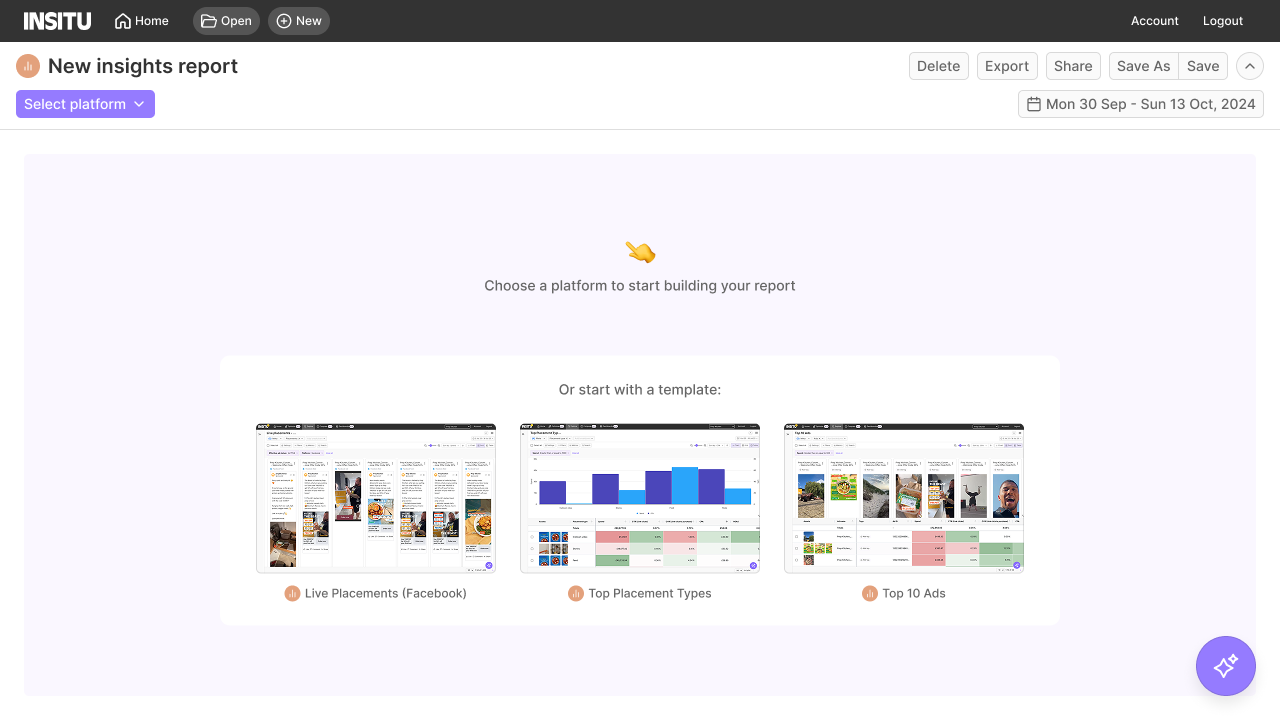Expand the Select platform dropdown

[x=85, y=104]
